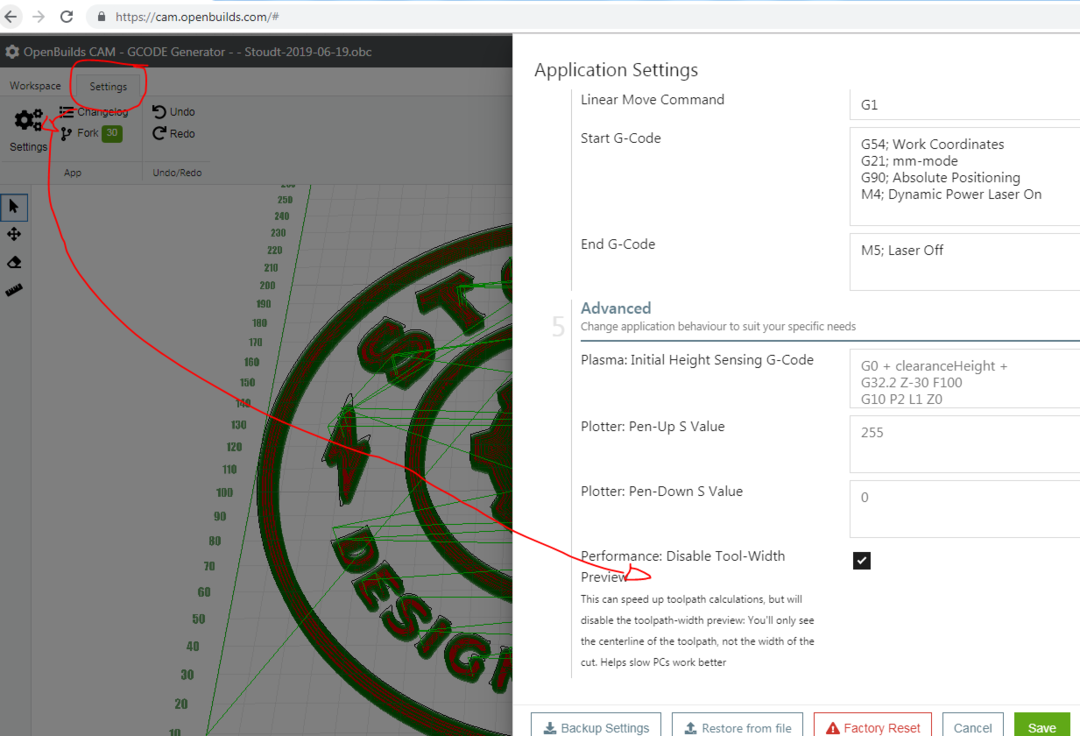Open Settings via the gears icon
The height and width of the screenshot is (736, 1080).
point(28,122)
